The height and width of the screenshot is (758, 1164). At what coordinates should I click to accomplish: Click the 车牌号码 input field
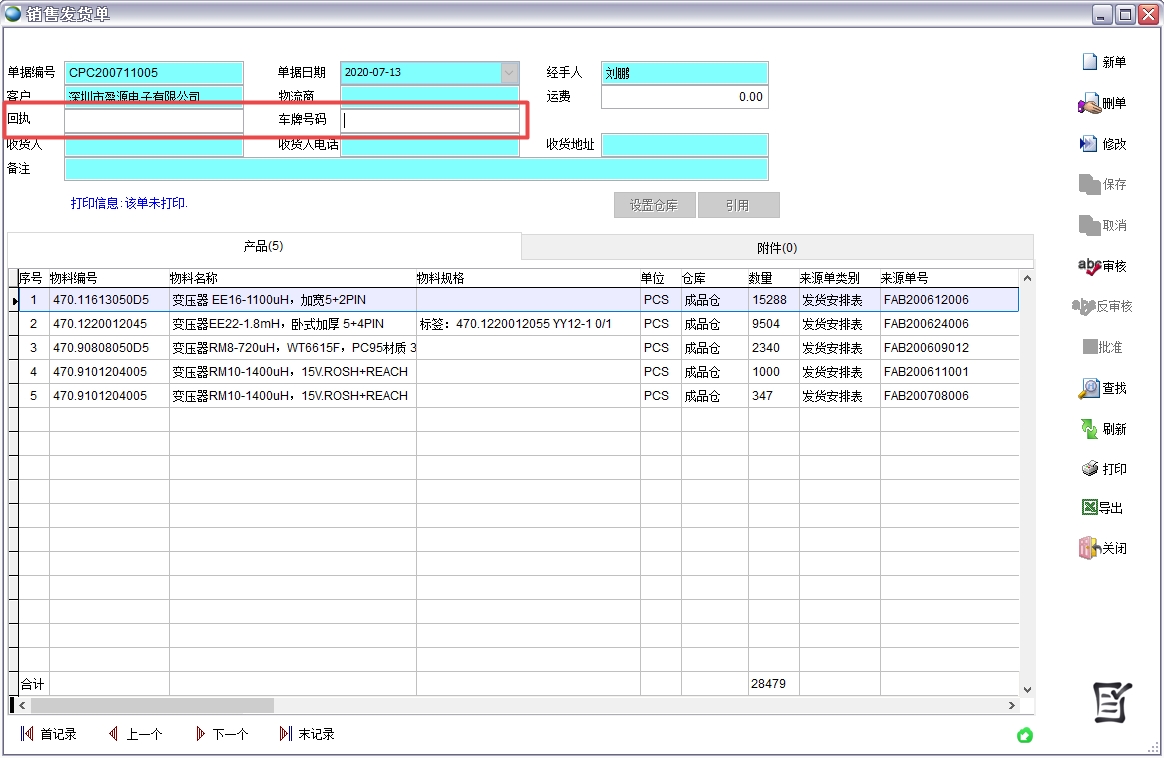pos(430,121)
